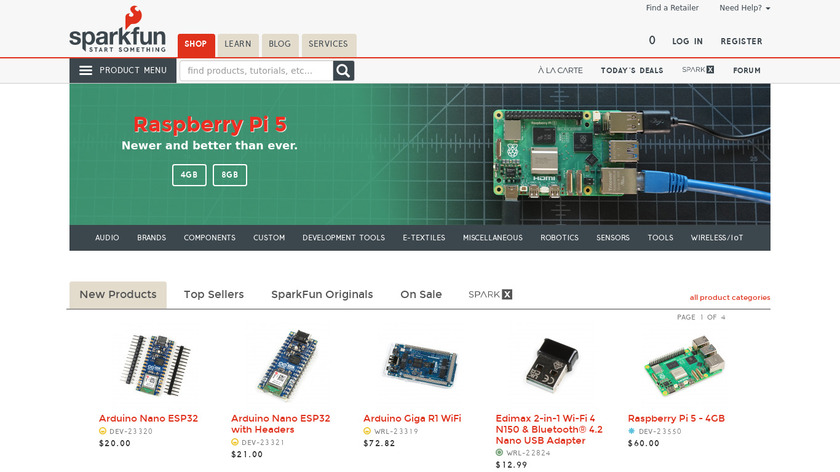Open the AUDIO category
Image resolution: width=840 pixels, height=472 pixels.
pyautogui.click(x=107, y=238)
